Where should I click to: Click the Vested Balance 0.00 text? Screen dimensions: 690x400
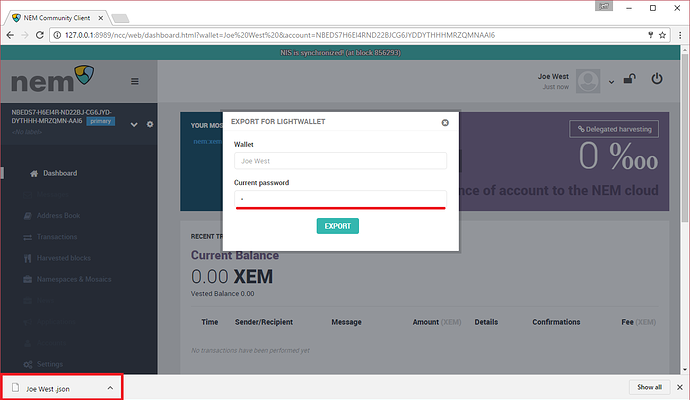(x=222, y=294)
